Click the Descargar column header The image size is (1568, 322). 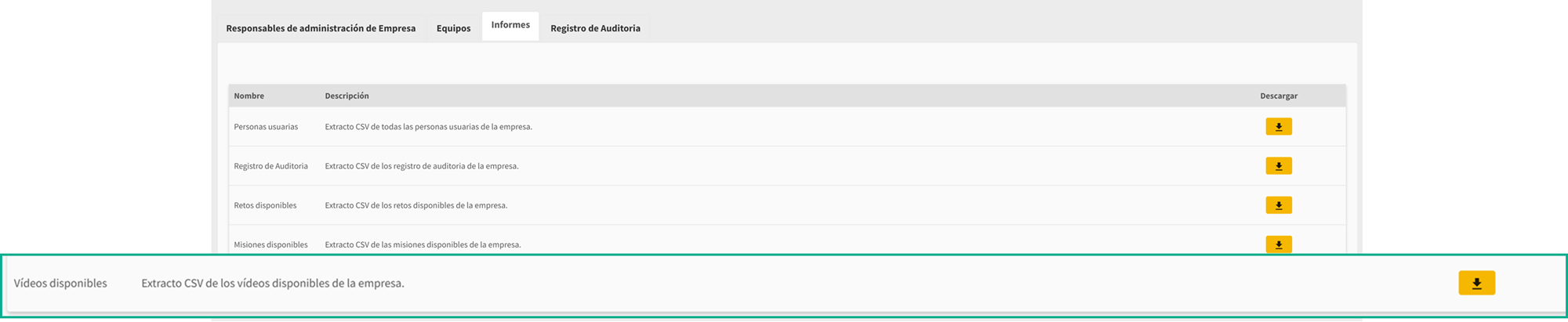tap(1278, 96)
